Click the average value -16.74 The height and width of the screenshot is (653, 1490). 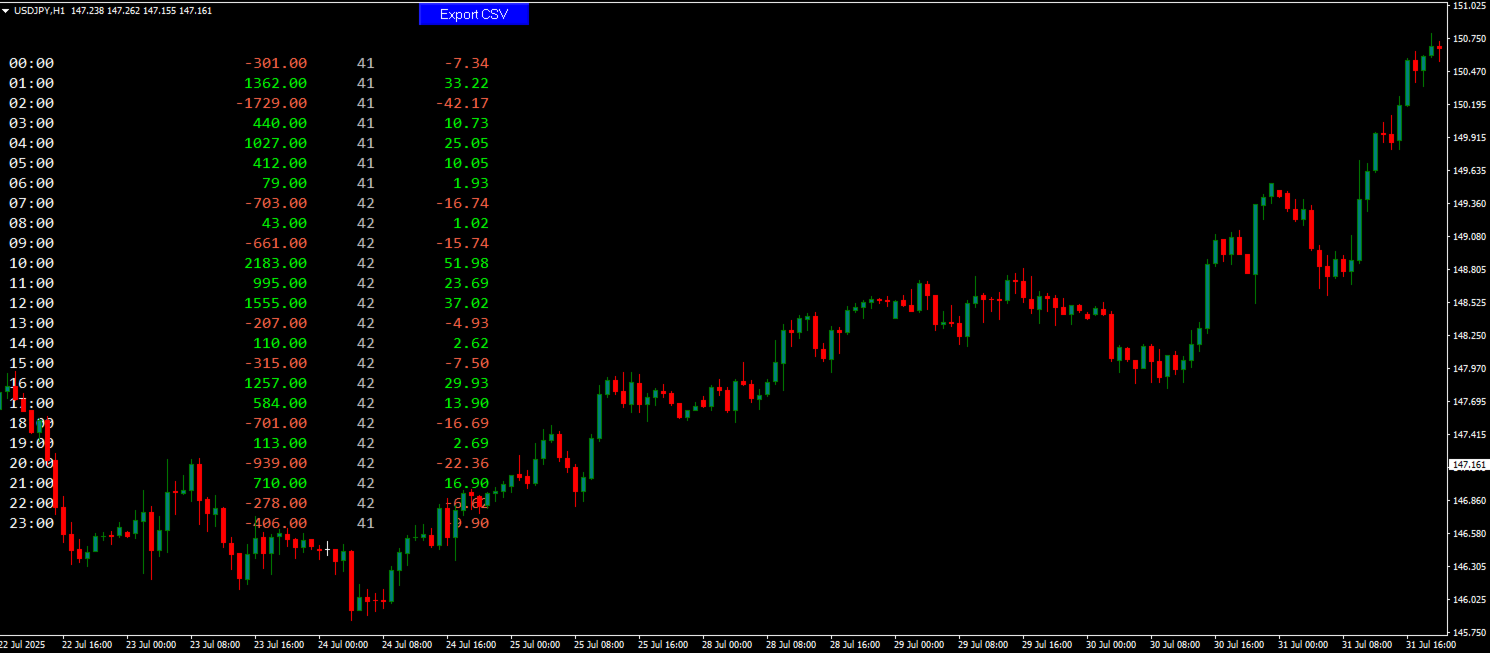(462, 203)
